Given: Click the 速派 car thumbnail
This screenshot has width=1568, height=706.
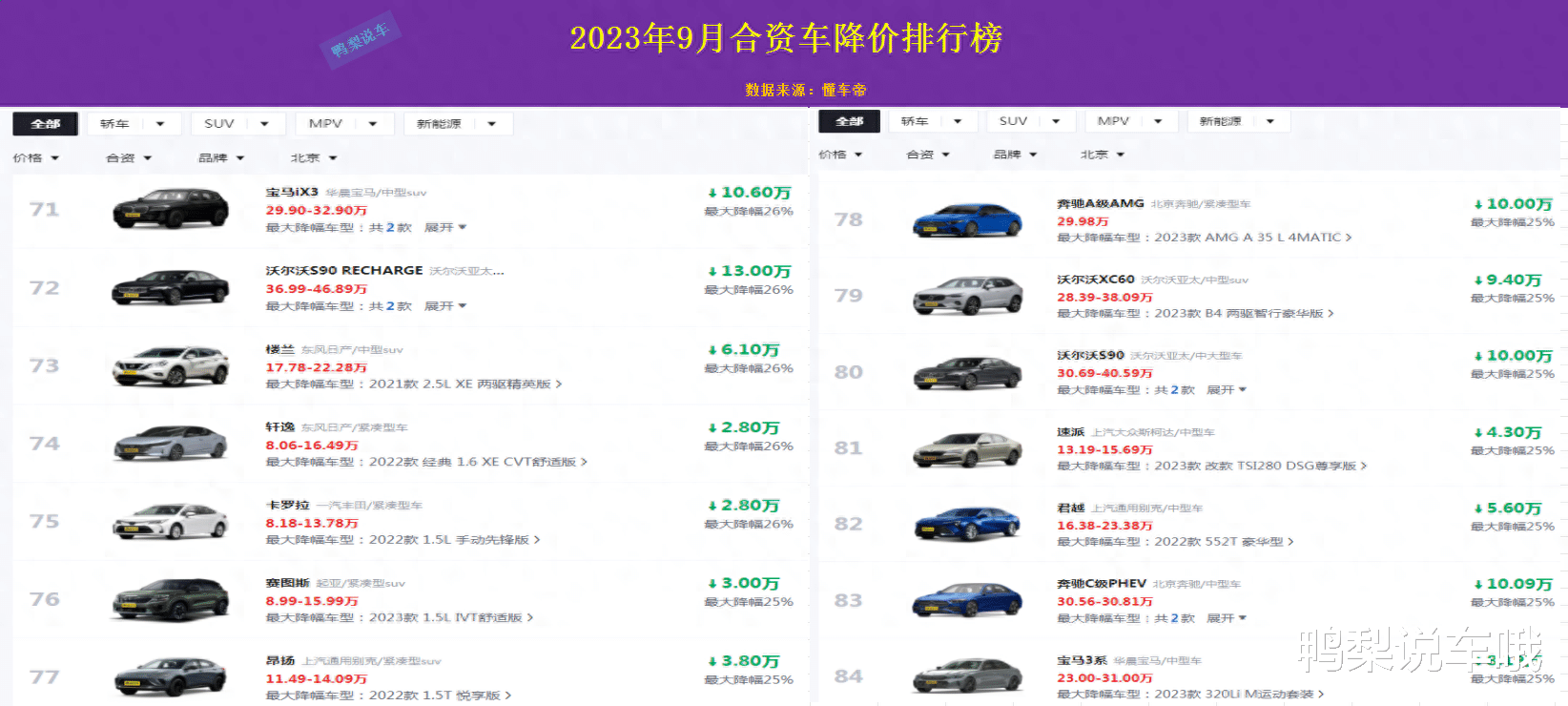Looking at the screenshot, I should [x=968, y=448].
